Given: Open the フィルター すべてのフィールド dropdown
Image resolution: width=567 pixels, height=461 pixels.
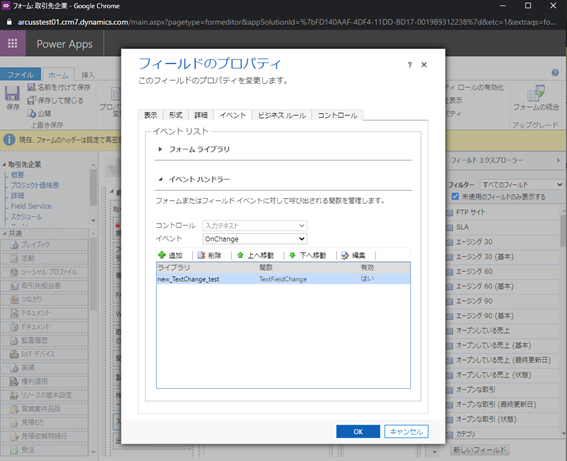Looking at the screenshot, I should pyautogui.click(x=521, y=185).
